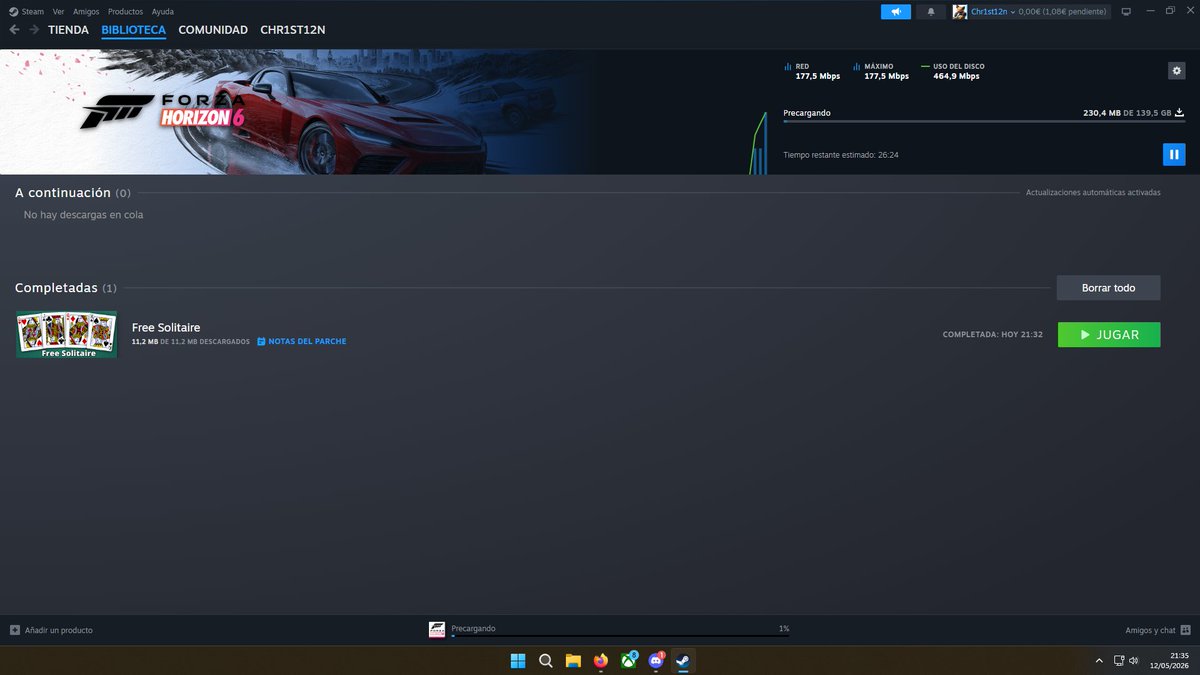Expand the Chr1st12n account dropdown

tap(993, 12)
